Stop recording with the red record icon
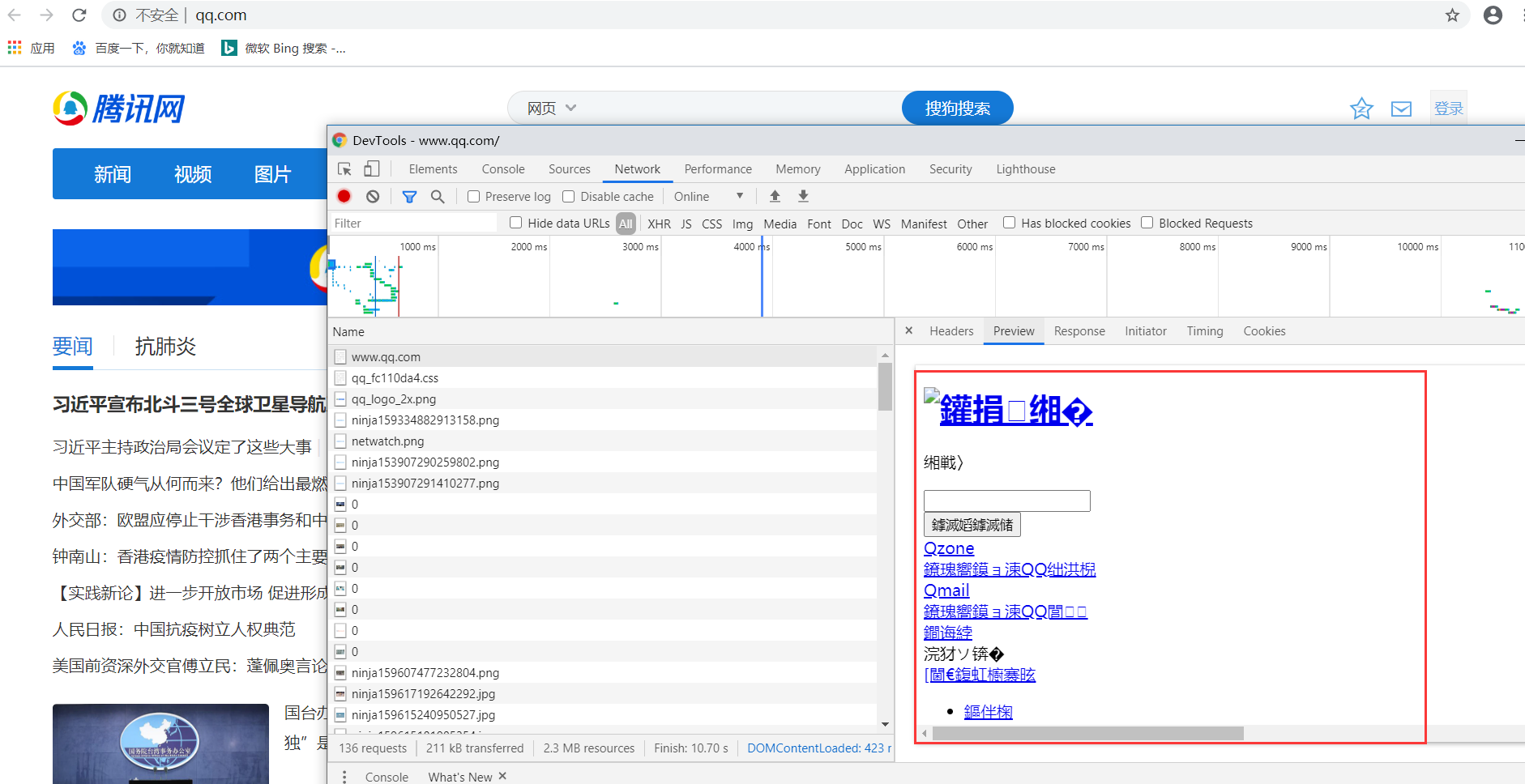 344,196
